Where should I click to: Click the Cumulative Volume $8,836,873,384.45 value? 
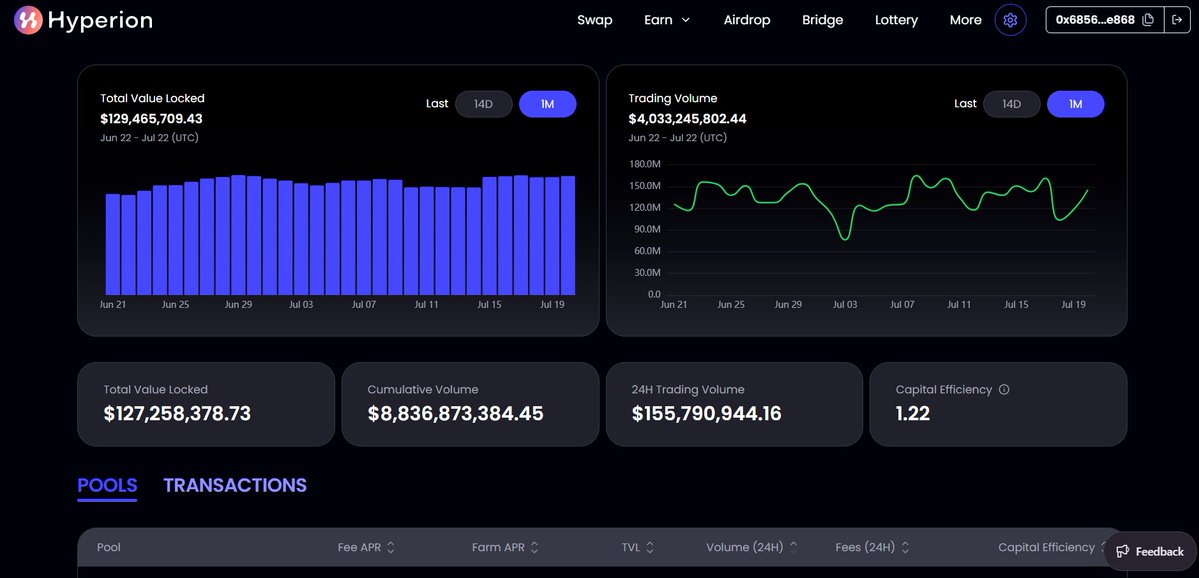(x=455, y=414)
